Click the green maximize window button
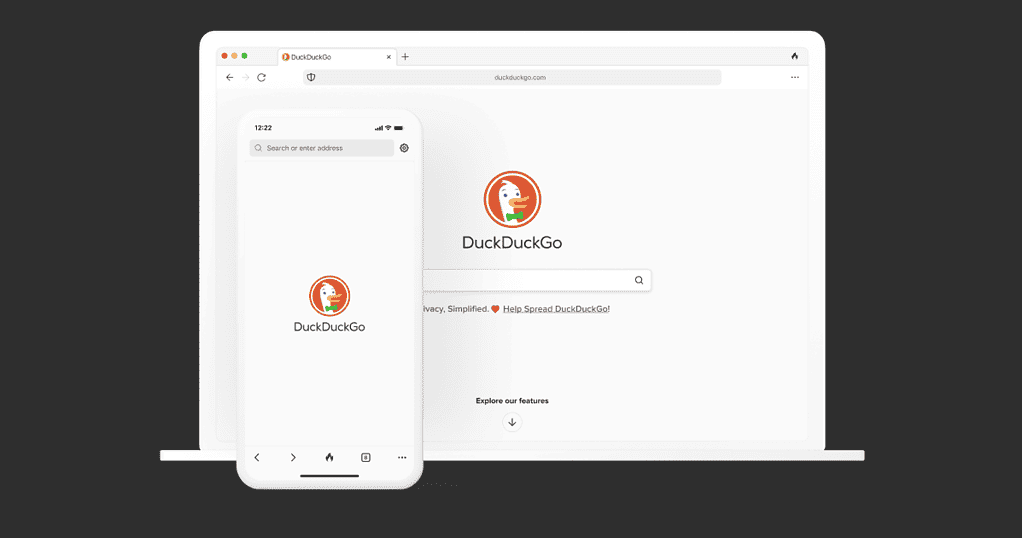This screenshot has height=538, width=1022. [x=244, y=56]
